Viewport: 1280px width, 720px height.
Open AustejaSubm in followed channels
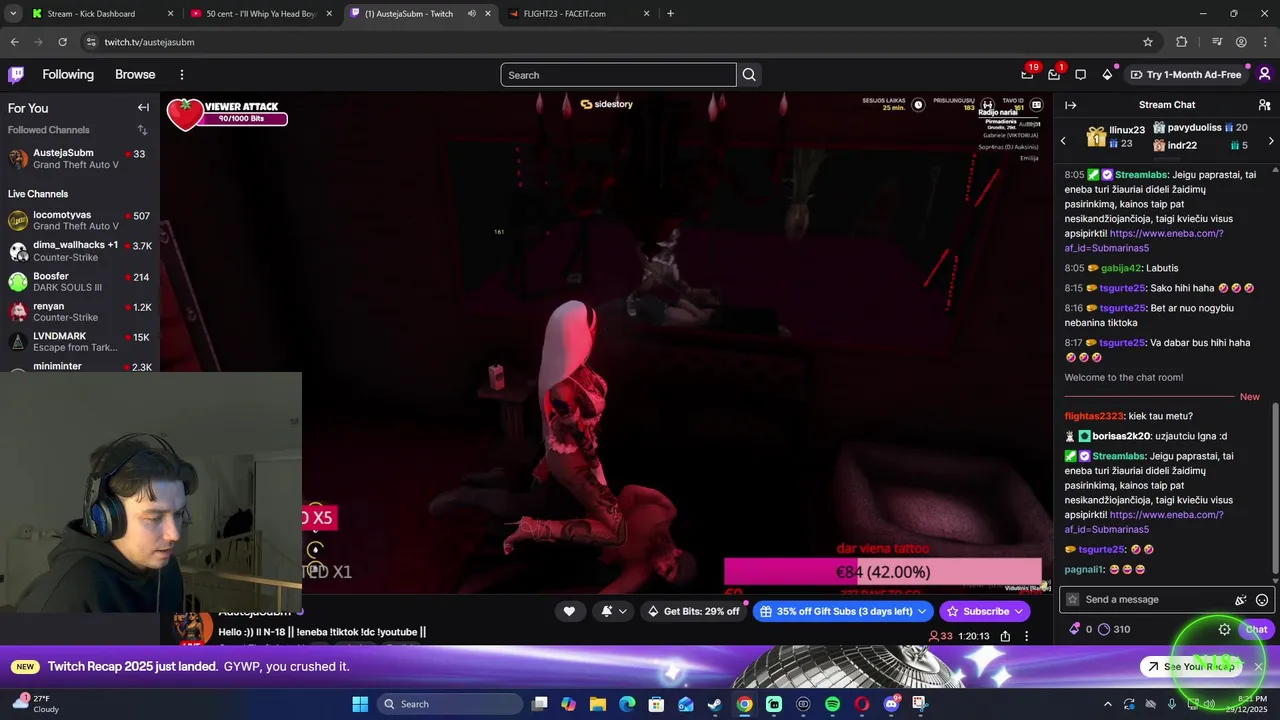pos(79,159)
